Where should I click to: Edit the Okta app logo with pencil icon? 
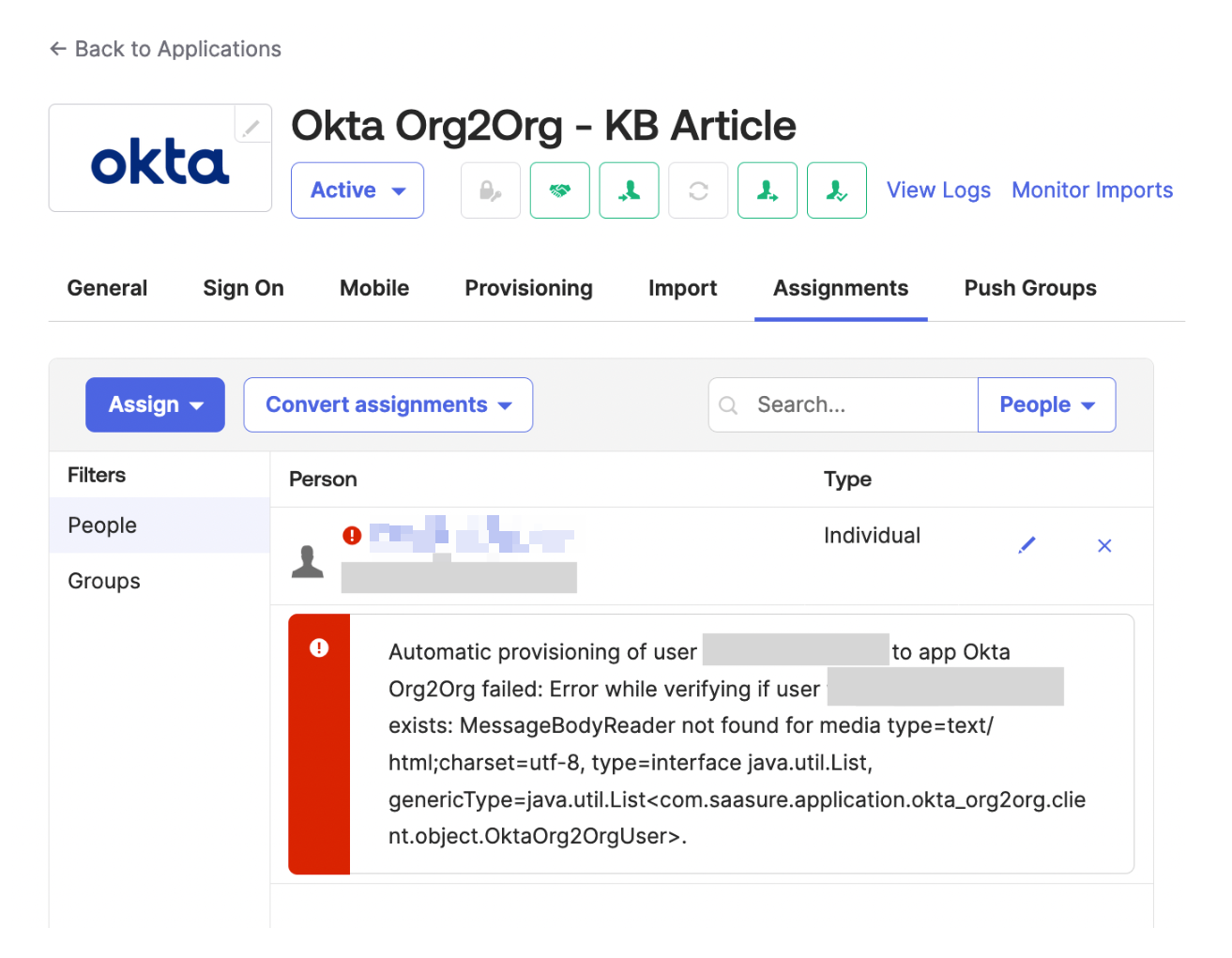(x=251, y=128)
